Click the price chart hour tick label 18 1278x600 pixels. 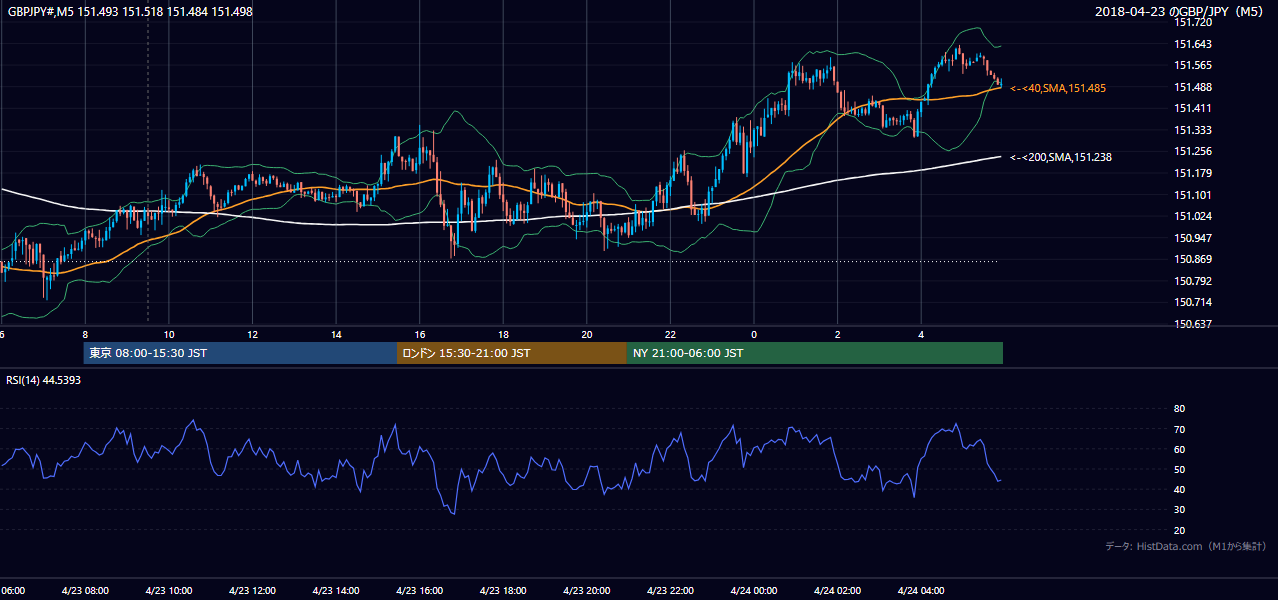point(503,334)
